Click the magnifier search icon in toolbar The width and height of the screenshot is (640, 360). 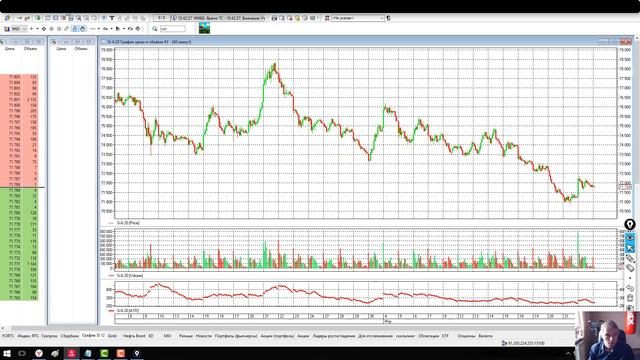[x=155, y=29]
